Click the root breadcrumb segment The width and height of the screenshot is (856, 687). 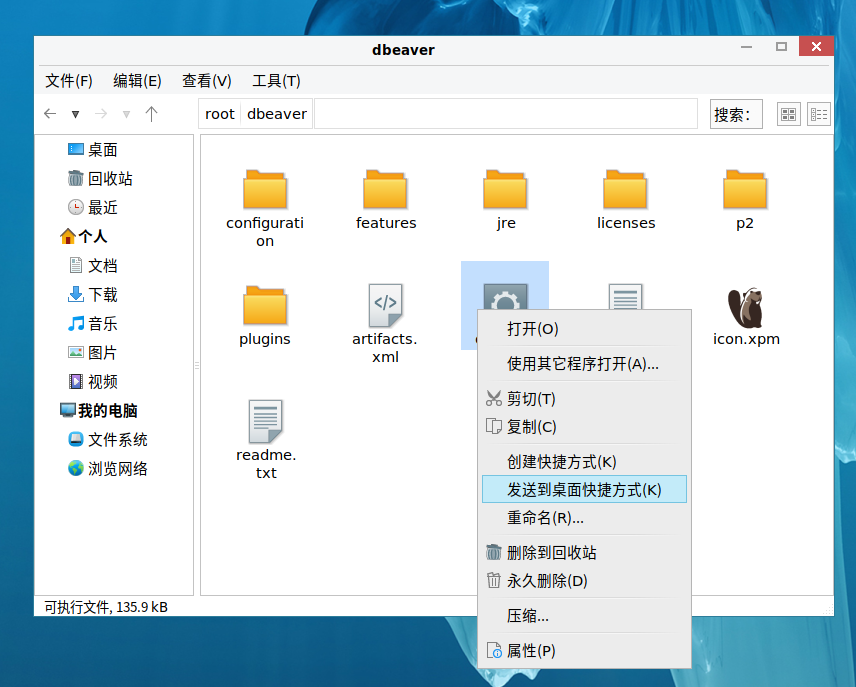(x=219, y=114)
